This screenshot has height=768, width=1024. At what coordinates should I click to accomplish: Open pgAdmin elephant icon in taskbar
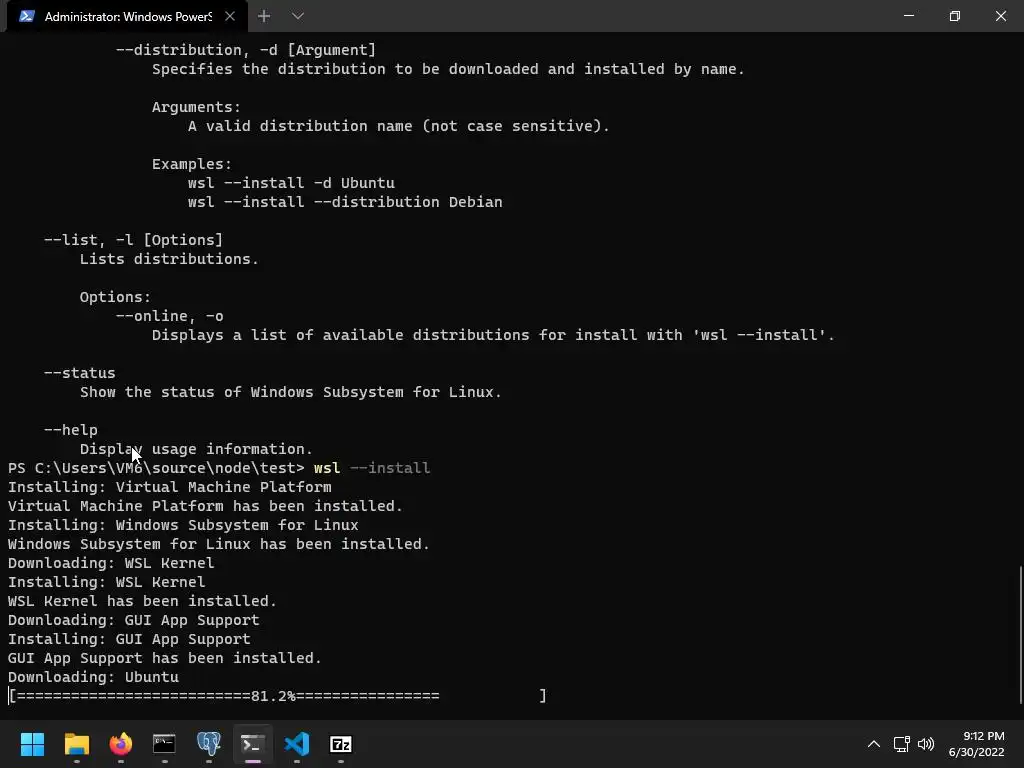click(x=208, y=744)
